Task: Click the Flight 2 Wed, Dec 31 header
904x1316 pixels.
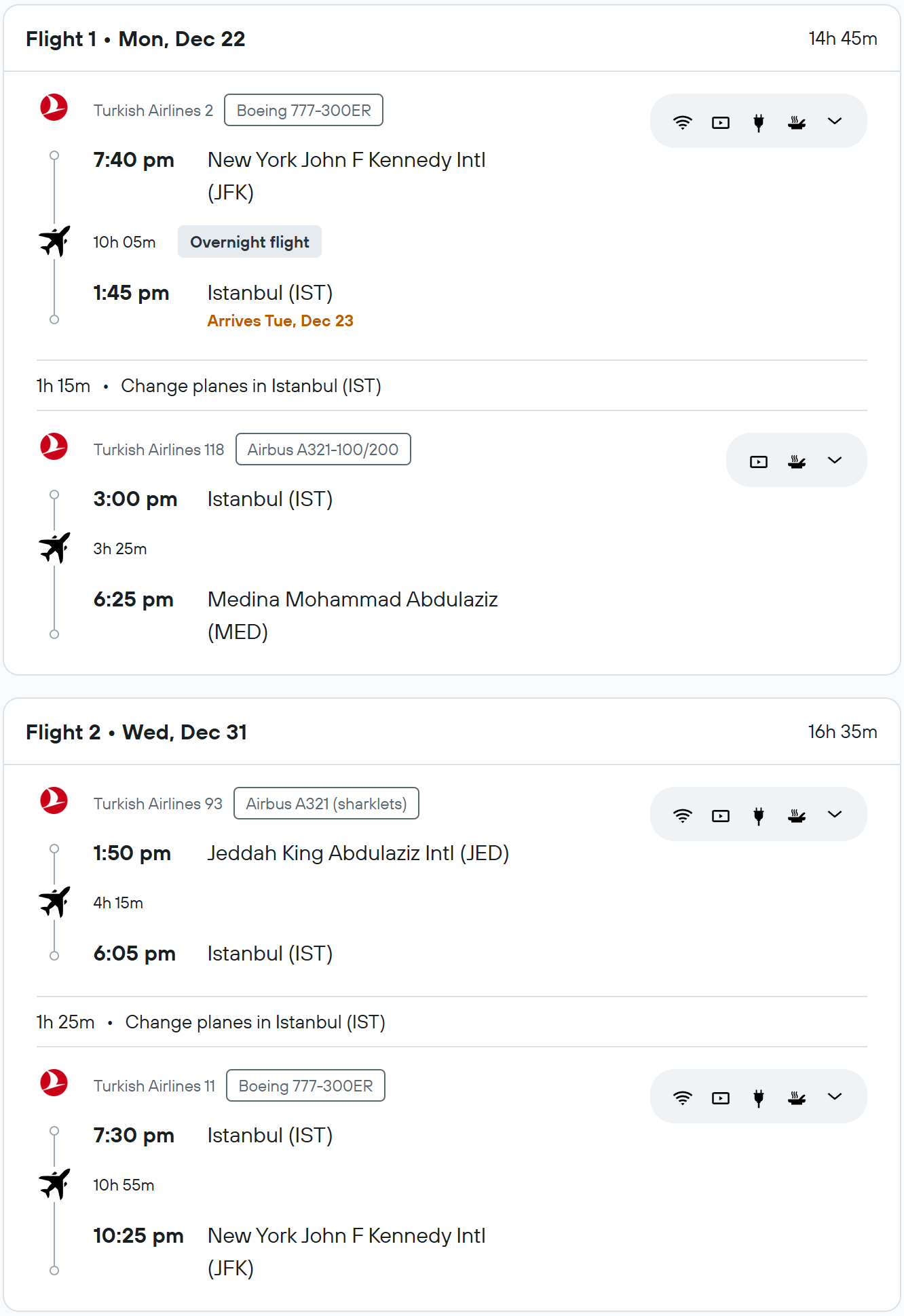Action: (136, 733)
